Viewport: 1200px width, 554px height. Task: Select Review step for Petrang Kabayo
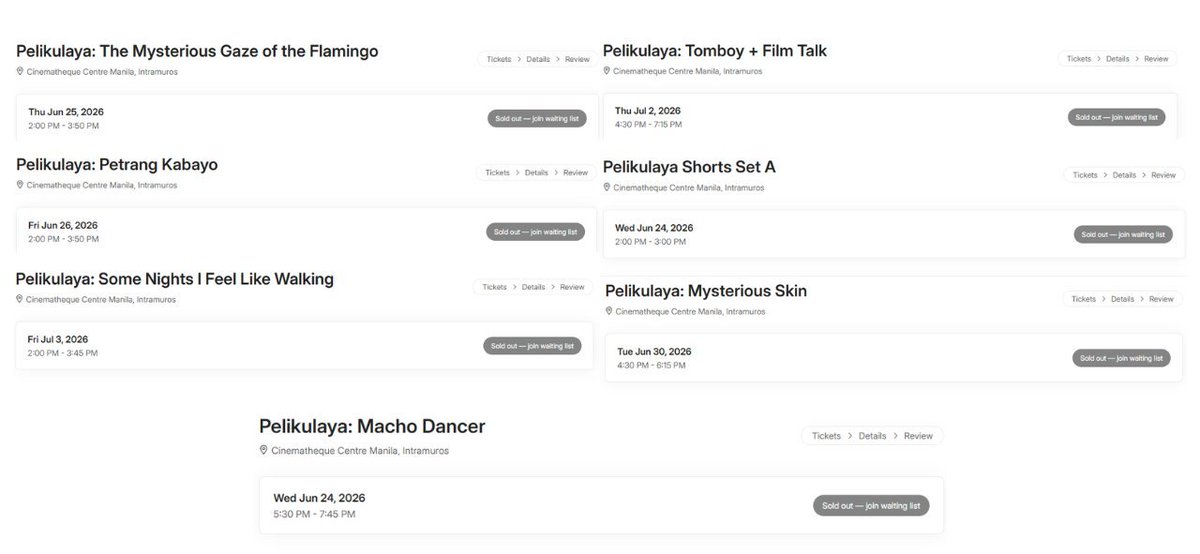pyautogui.click(x=575, y=172)
